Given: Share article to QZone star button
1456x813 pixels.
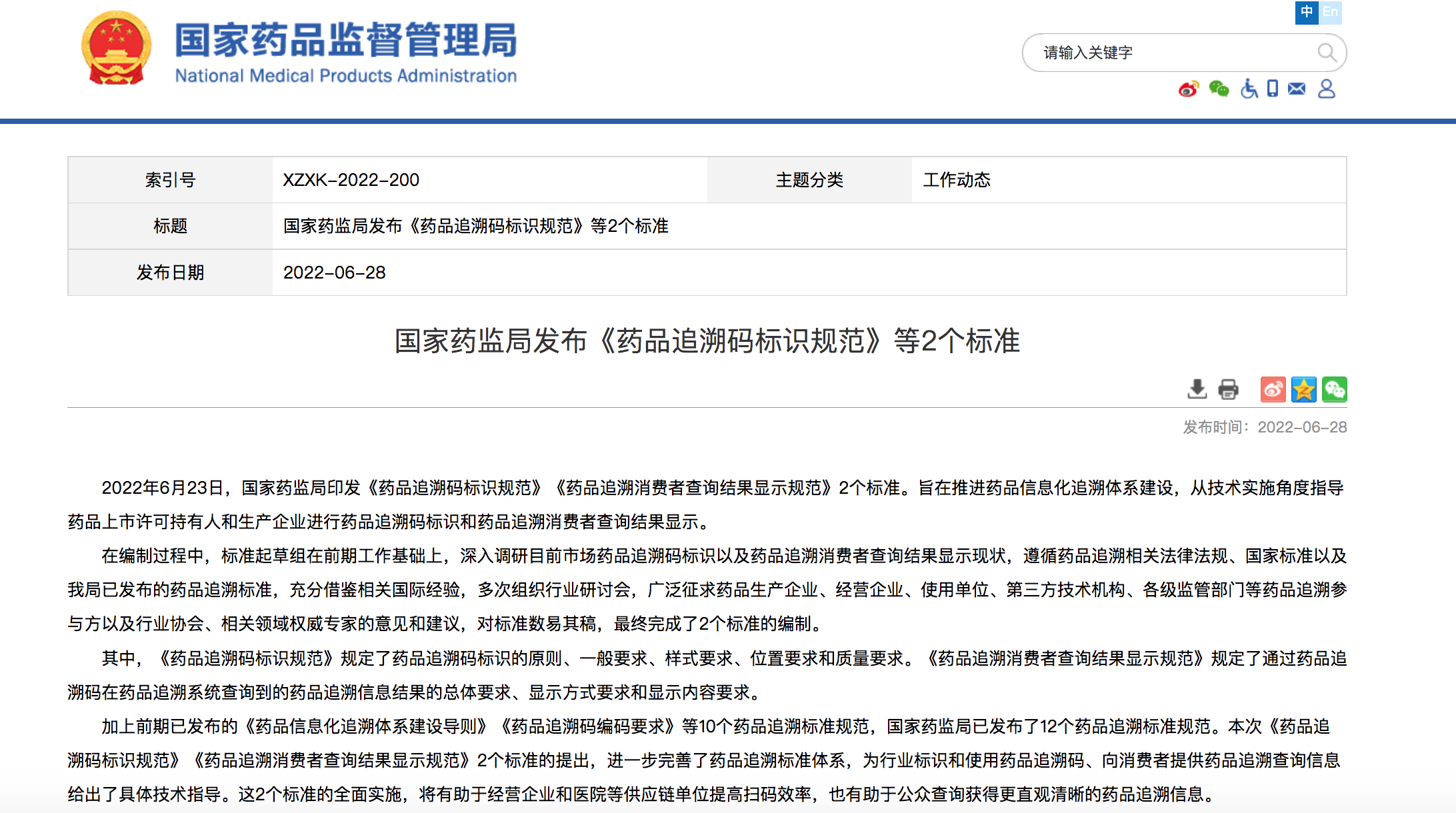Looking at the screenshot, I should [x=1303, y=389].
